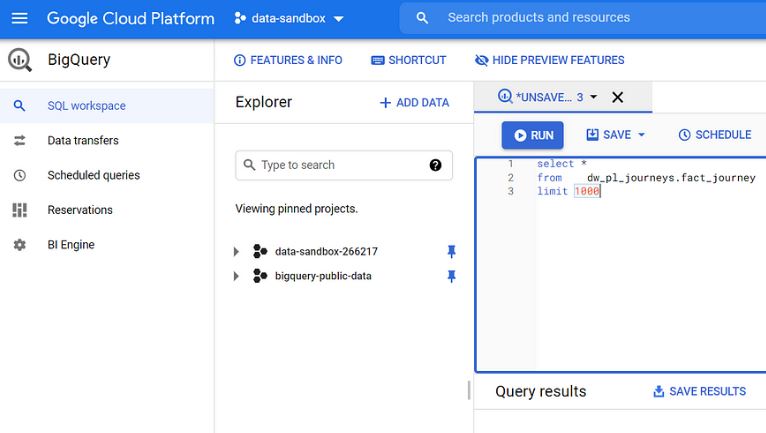Click the info circle icon beside Features
The width and height of the screenshot is (766, 433).
pyautogui.click(x=239, y=60)
